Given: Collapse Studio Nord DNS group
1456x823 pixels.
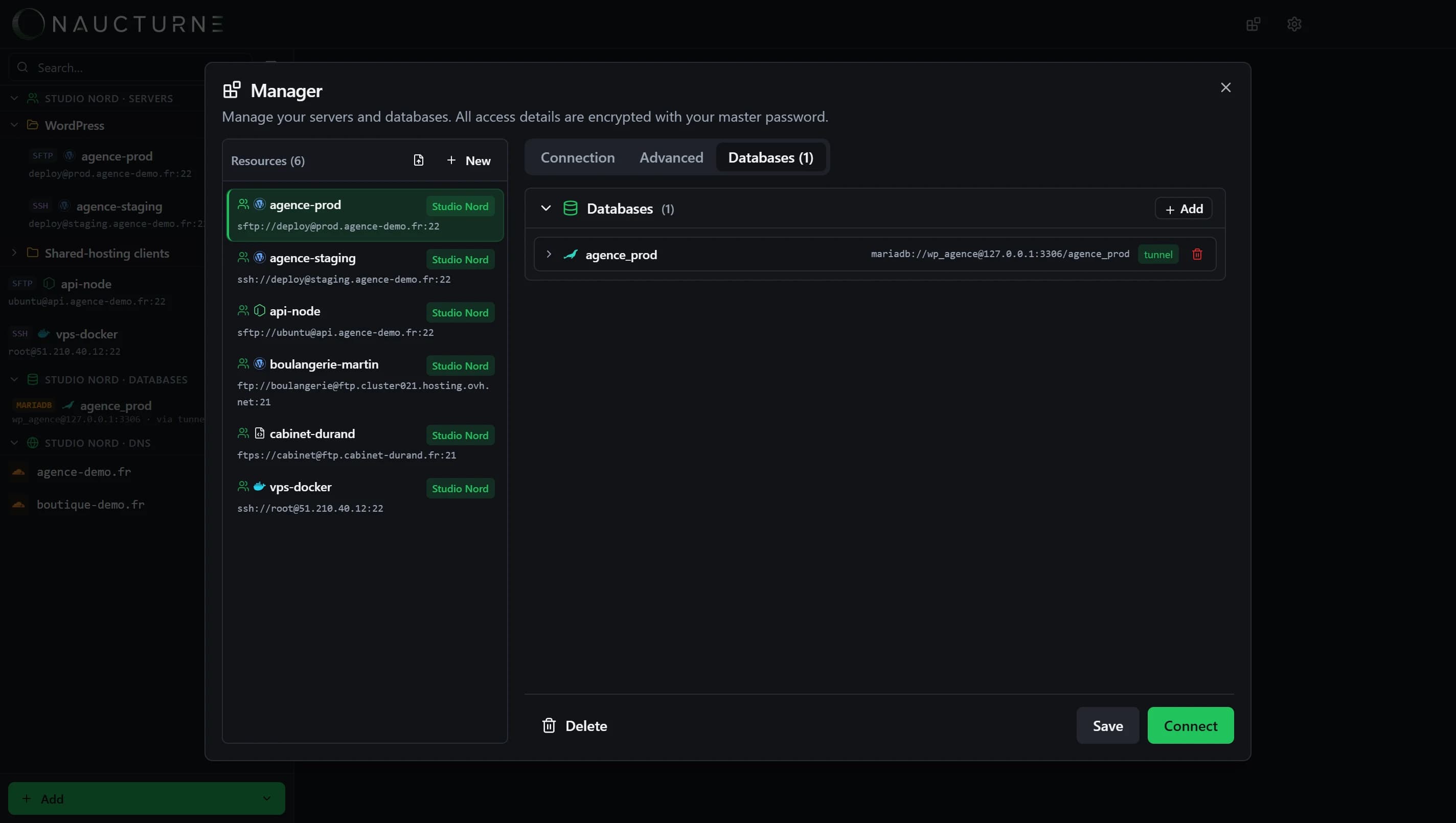Looking at the screenshot, I should [15, 443].
